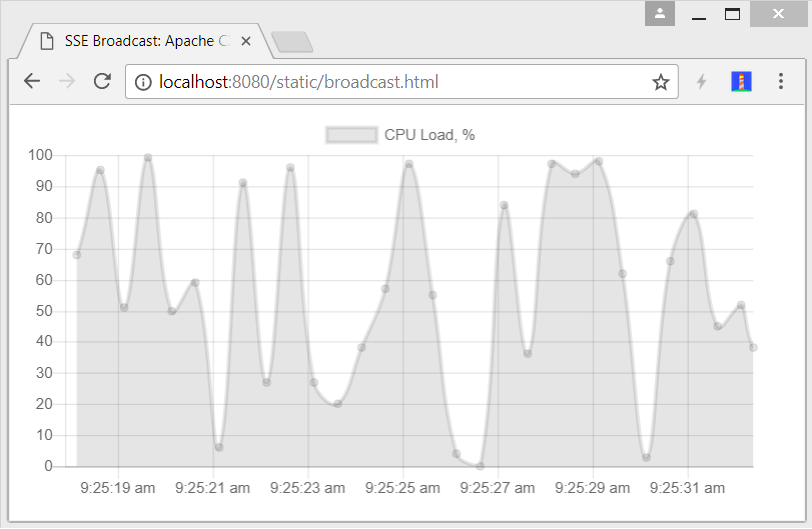812x529 pixels.
Task: Click the lightning bolt extension icon
Action: [701, 81]
